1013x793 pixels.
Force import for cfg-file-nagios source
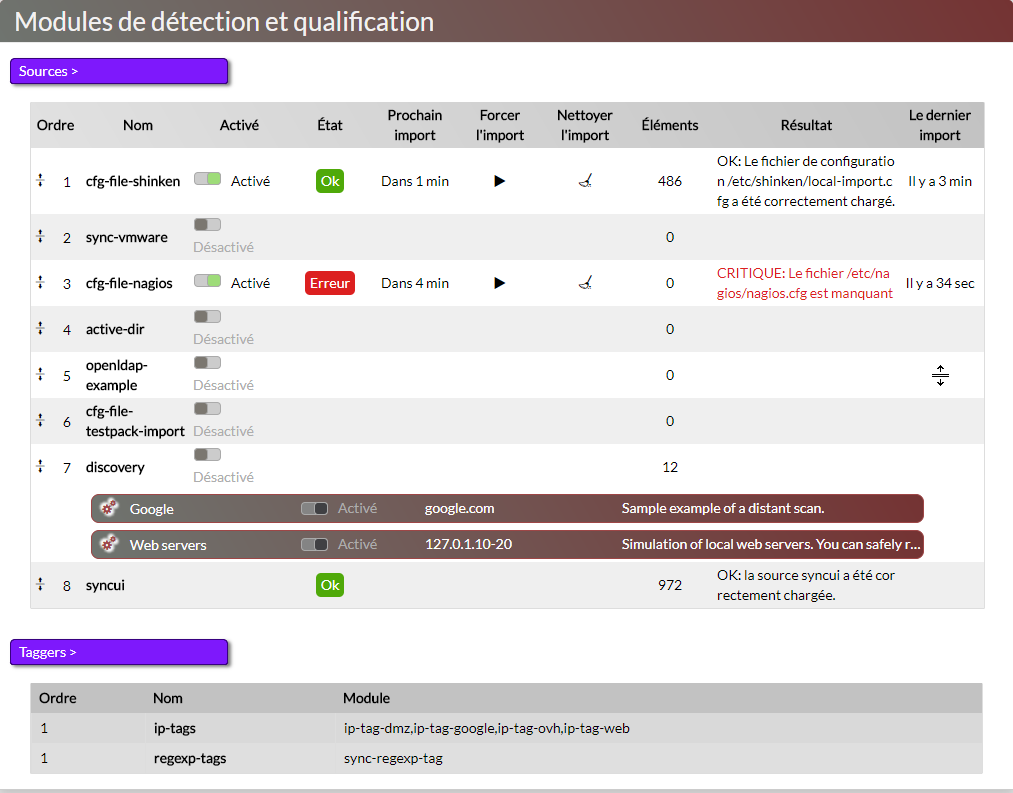pyautogui.click(x=500, y=283)
